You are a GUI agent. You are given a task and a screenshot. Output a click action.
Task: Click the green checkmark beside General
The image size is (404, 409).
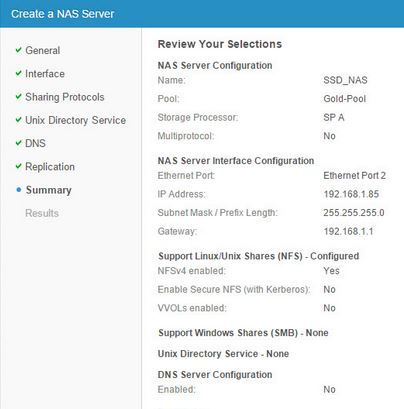click(x=18, y=50)
